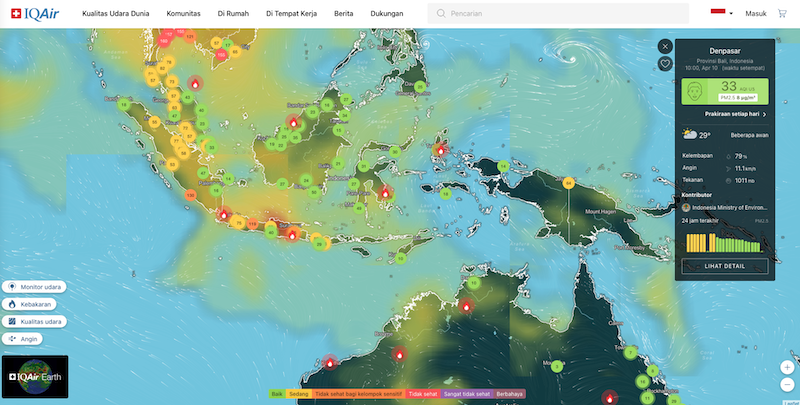Open the IQAir Earth globe thumbnail
This screenshot has width=800, height=405.
(35, 377)
